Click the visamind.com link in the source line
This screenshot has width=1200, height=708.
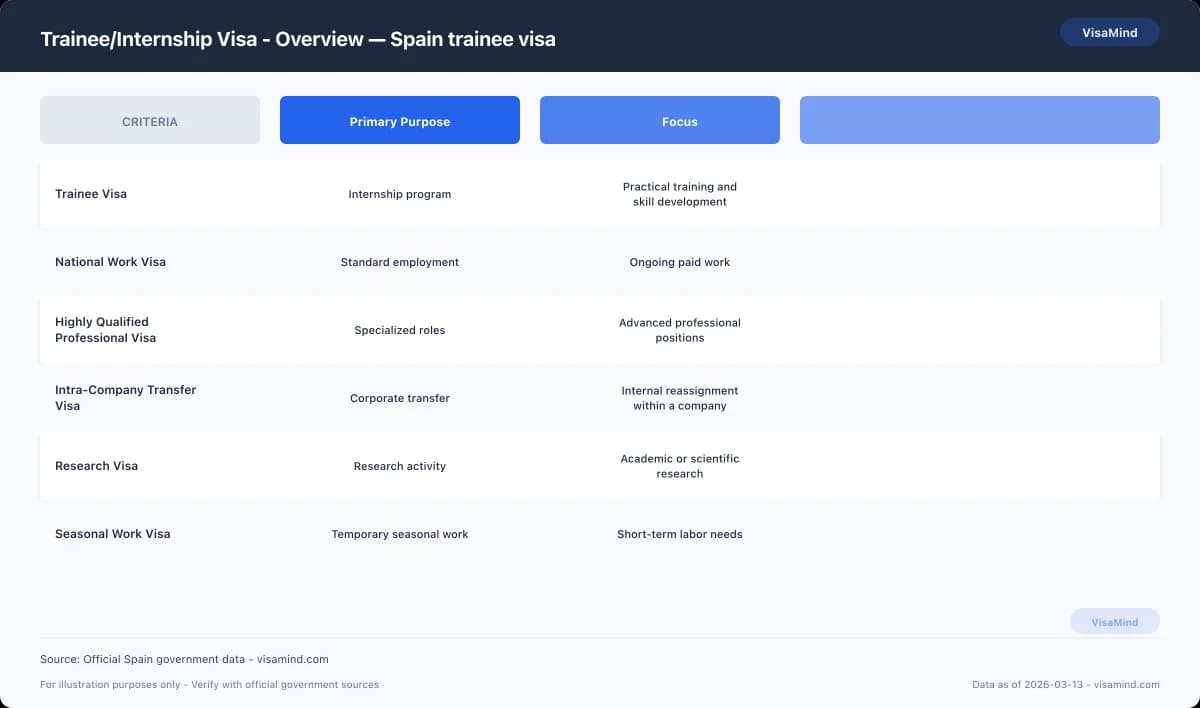[292, 659]
